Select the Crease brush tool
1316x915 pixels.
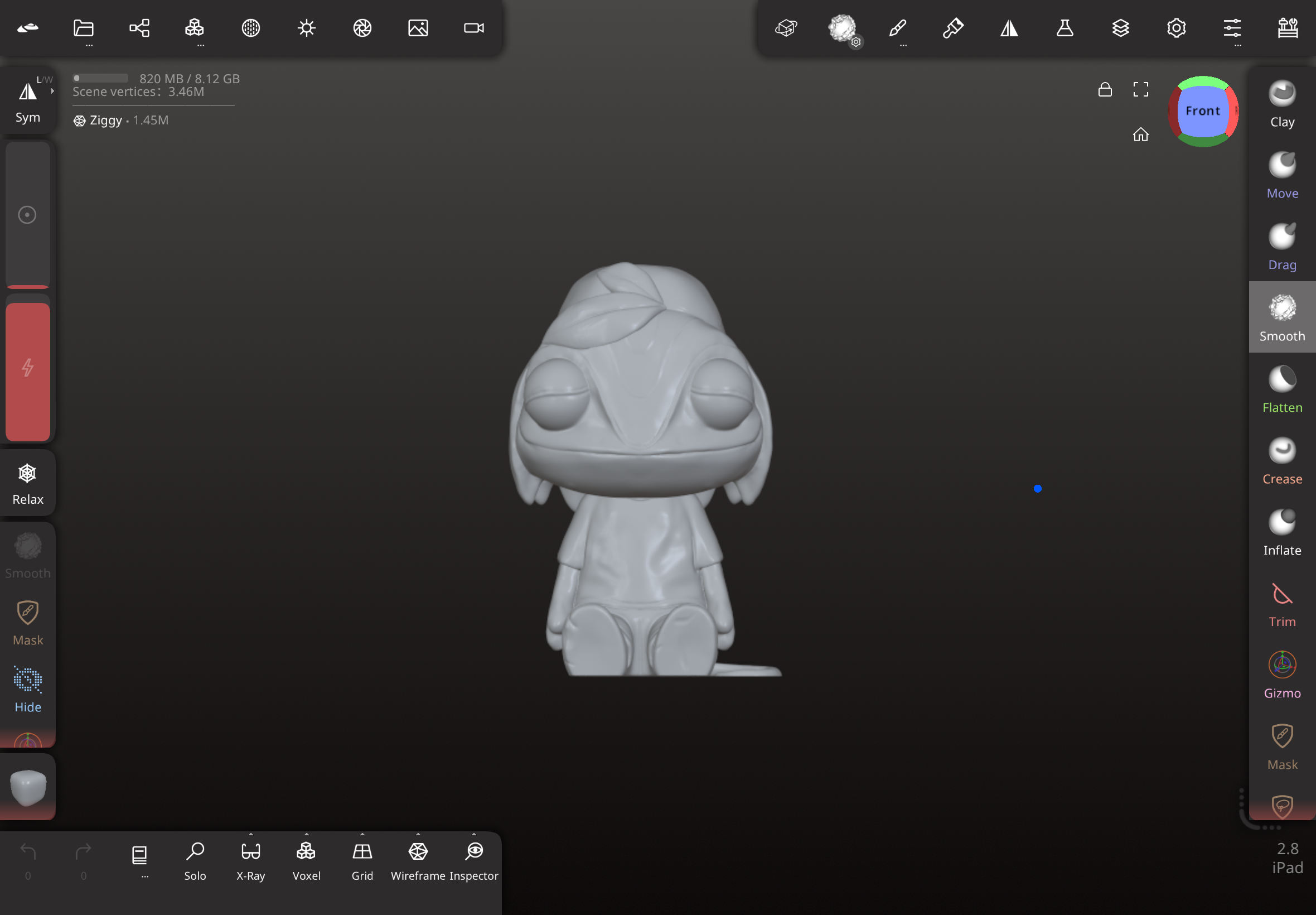click(x=1281, y=460)
